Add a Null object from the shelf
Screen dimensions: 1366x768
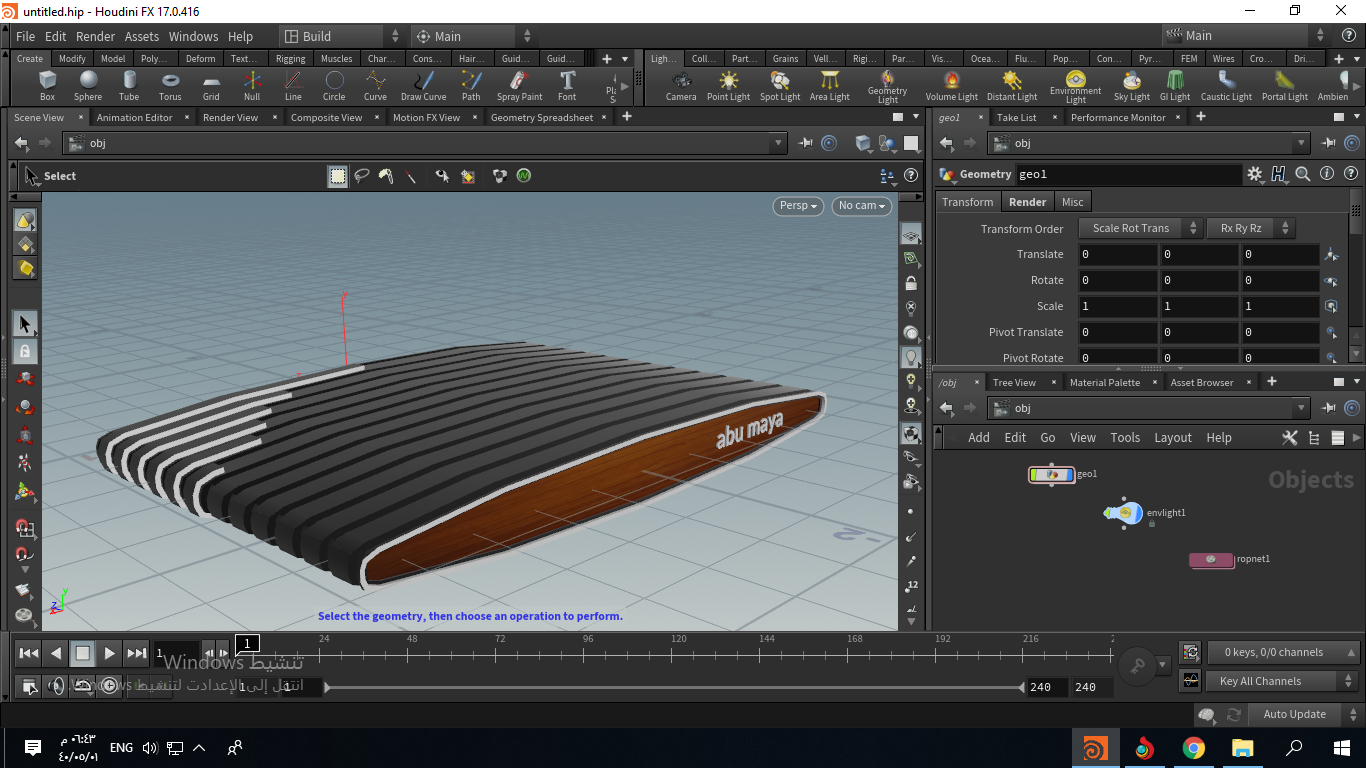[x=252, y=85]
